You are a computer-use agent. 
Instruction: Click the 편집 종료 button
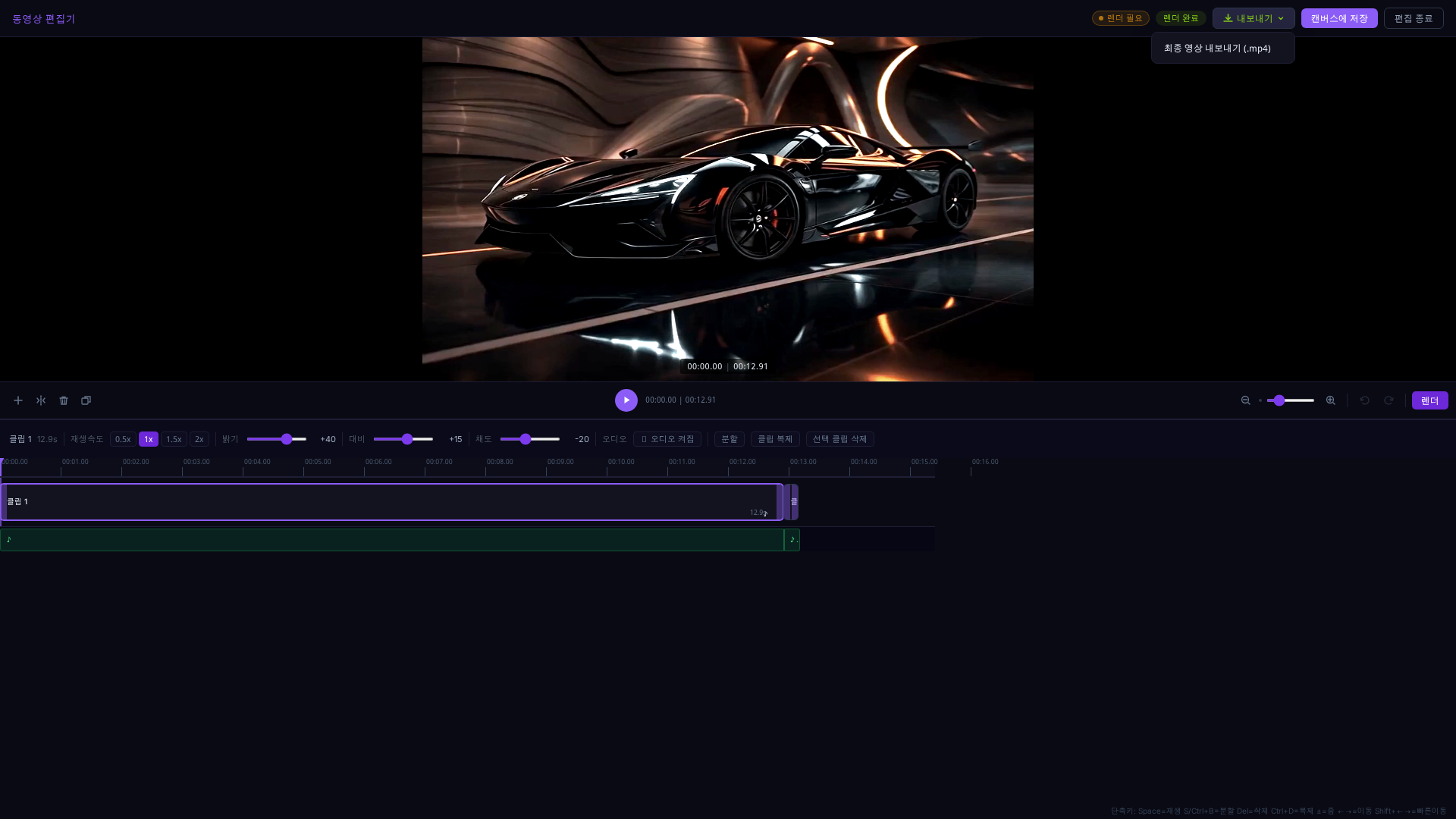pyautogui.click(x=1414, y=18)
